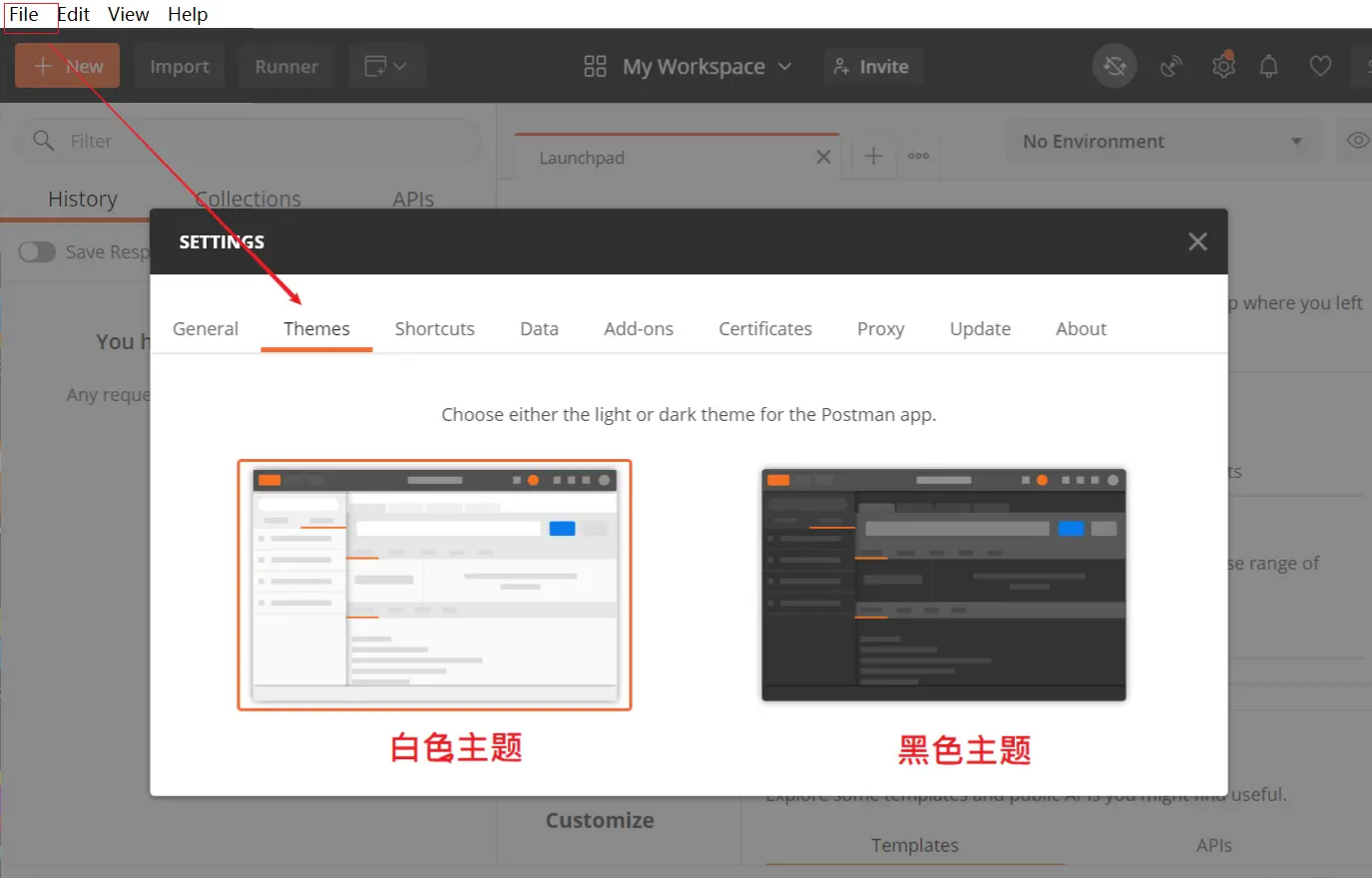Screen dimensions: 1372x878
Task: Expand the My Workspace chevron
Action: 786,66
